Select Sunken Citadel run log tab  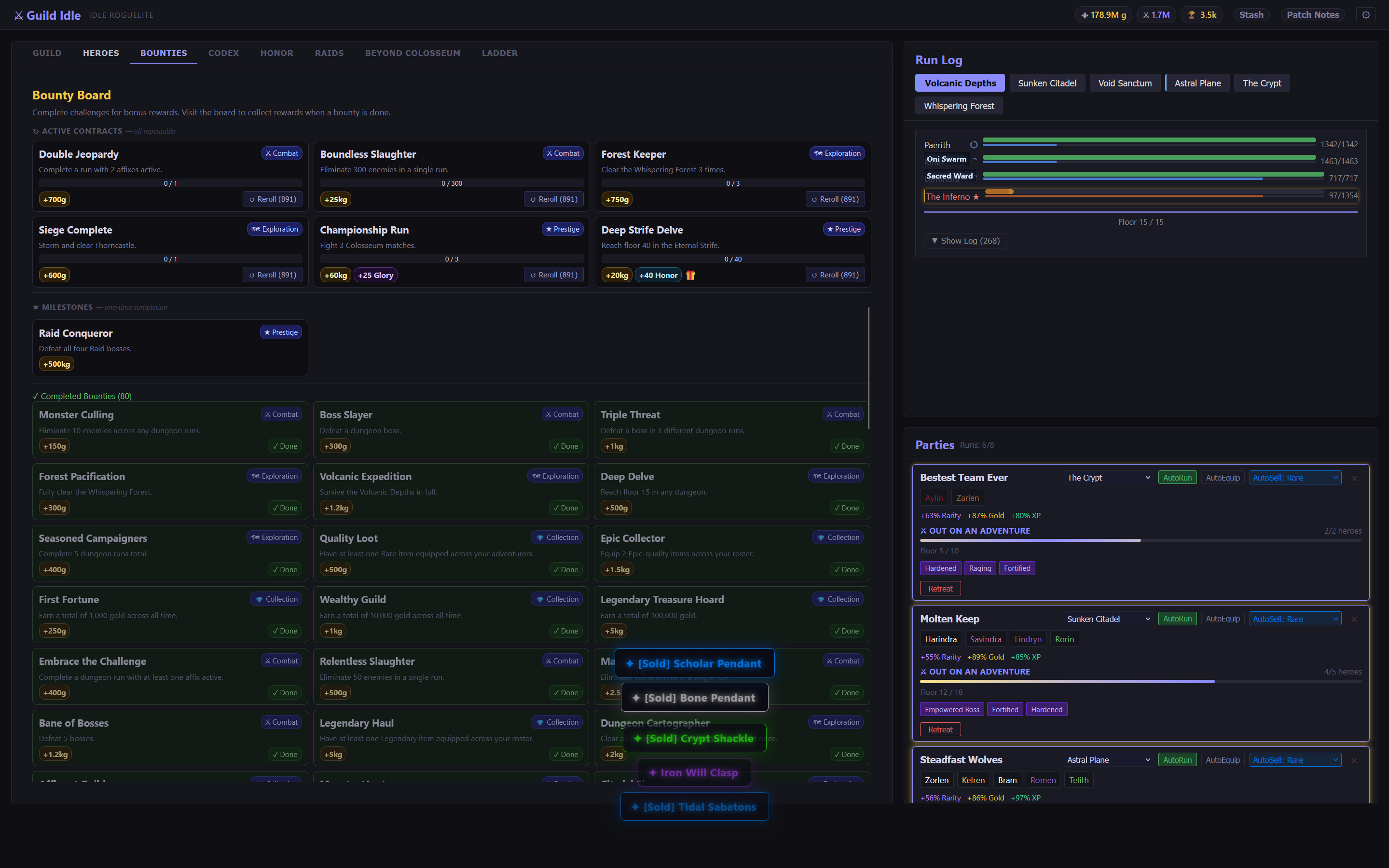(1047, 83)
